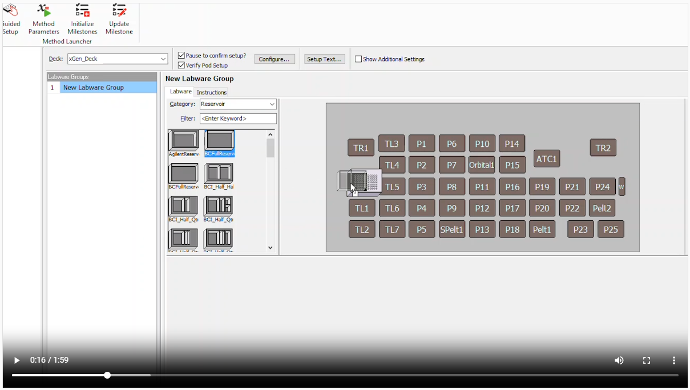Open video more options menu
The image size is (690, 390).
673,360
